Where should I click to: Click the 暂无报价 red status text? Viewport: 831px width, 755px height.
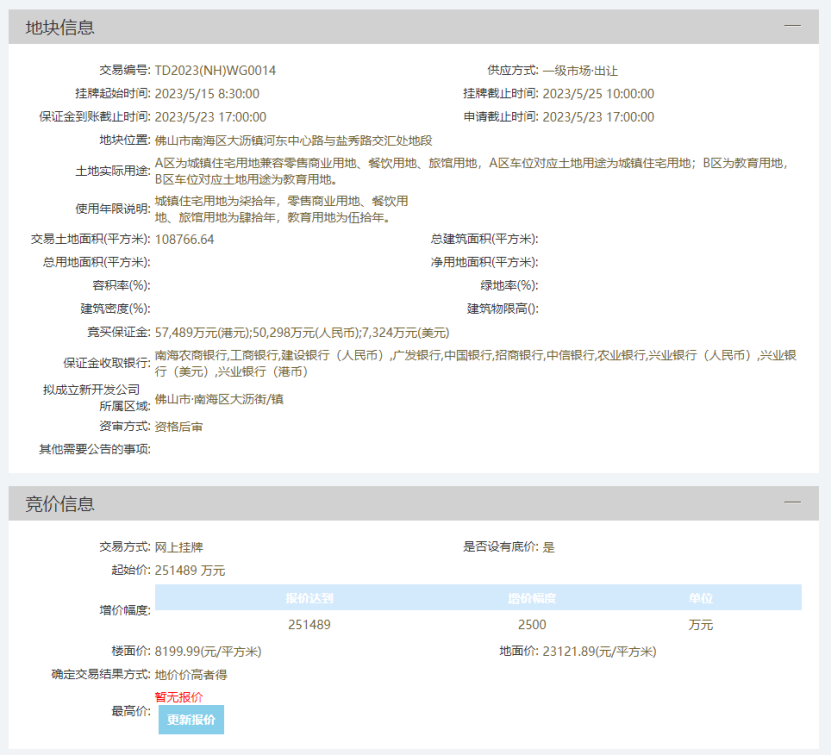[x=179, y=697]
